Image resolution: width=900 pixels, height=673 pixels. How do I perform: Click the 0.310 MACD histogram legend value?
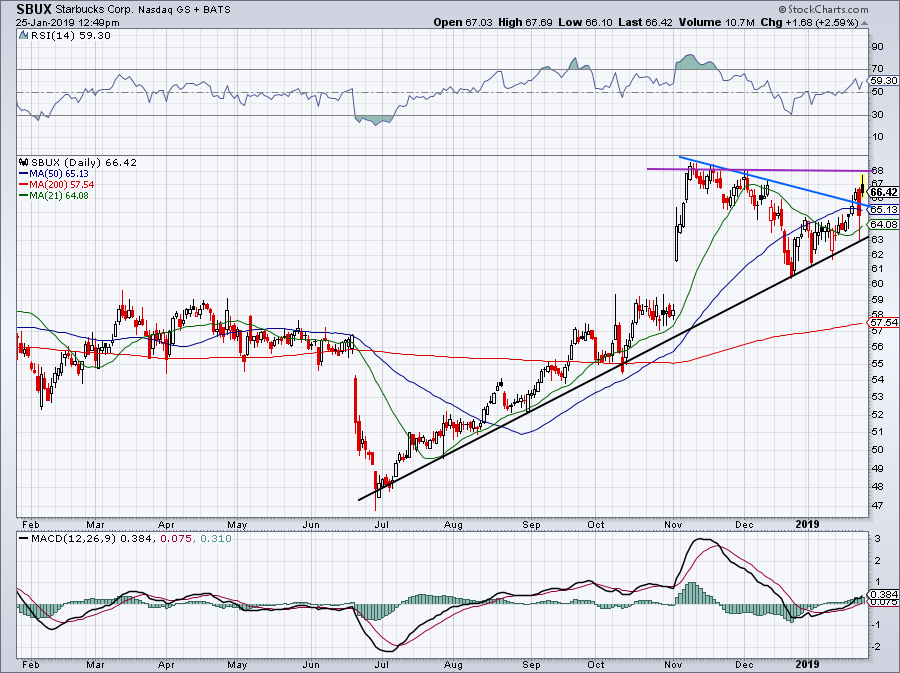pyautogui.click(x=216, y=539)
